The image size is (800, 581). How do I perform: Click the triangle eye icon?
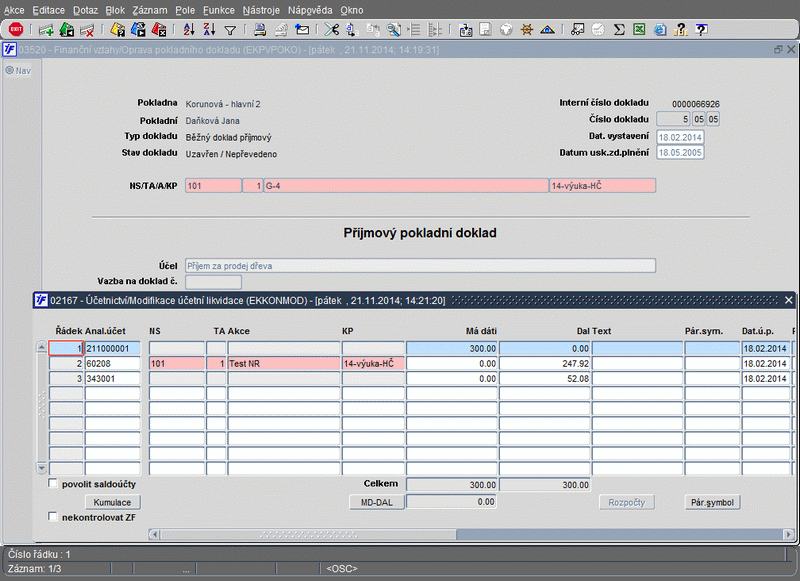click(x=547, y=30)
